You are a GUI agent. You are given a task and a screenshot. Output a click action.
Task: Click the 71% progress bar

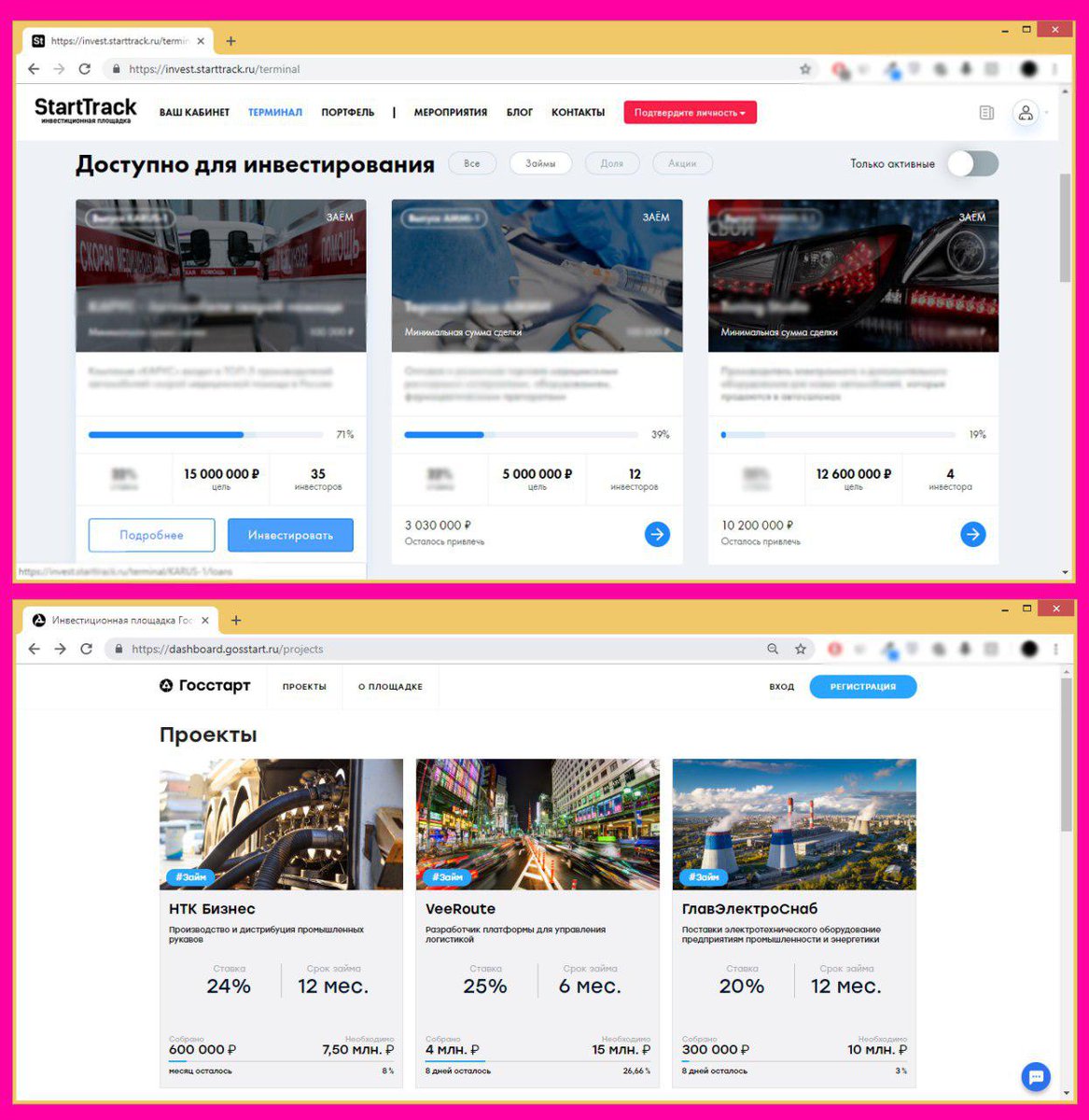point(207,435)
